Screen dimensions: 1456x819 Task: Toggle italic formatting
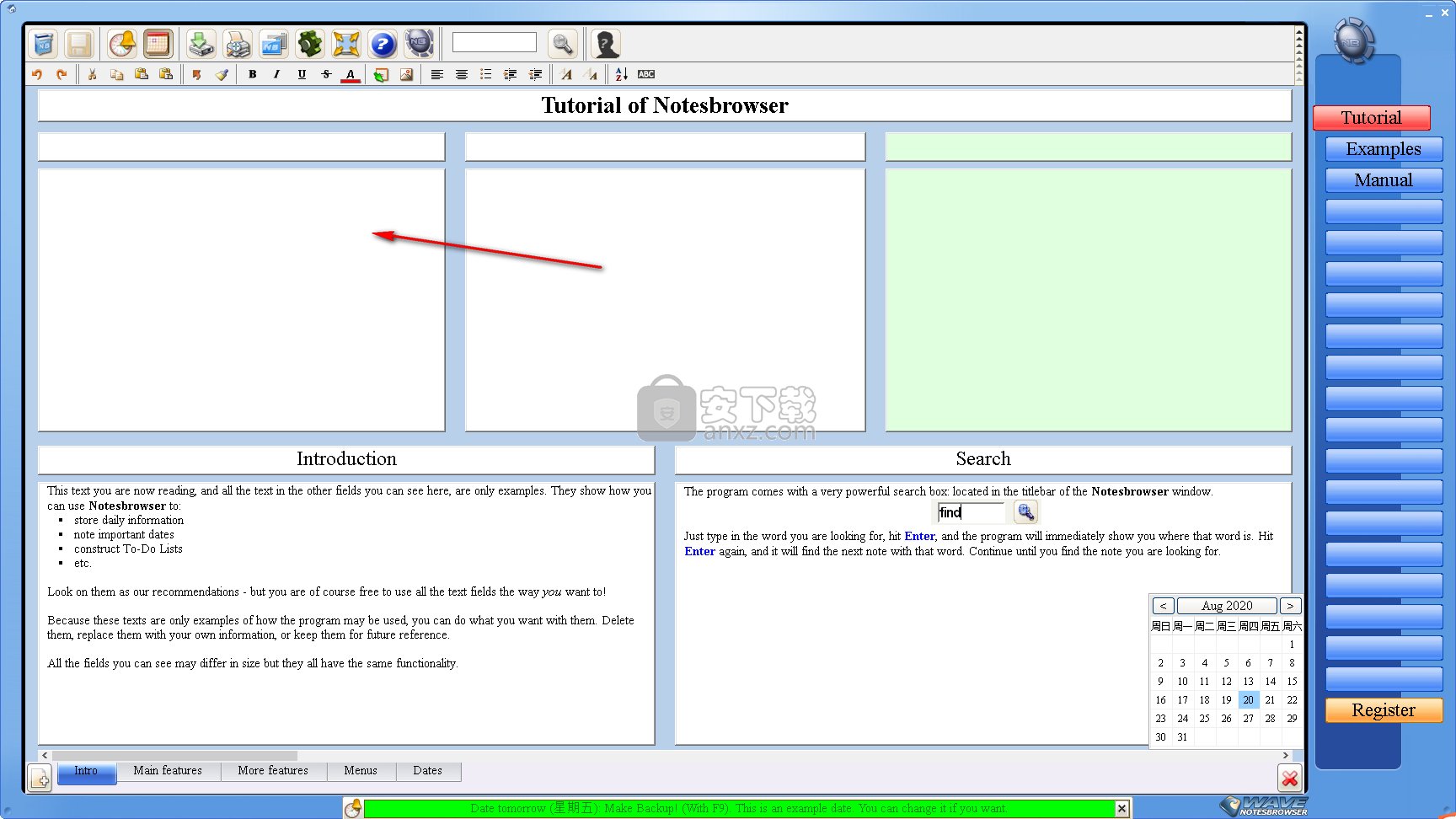(277, 74)
